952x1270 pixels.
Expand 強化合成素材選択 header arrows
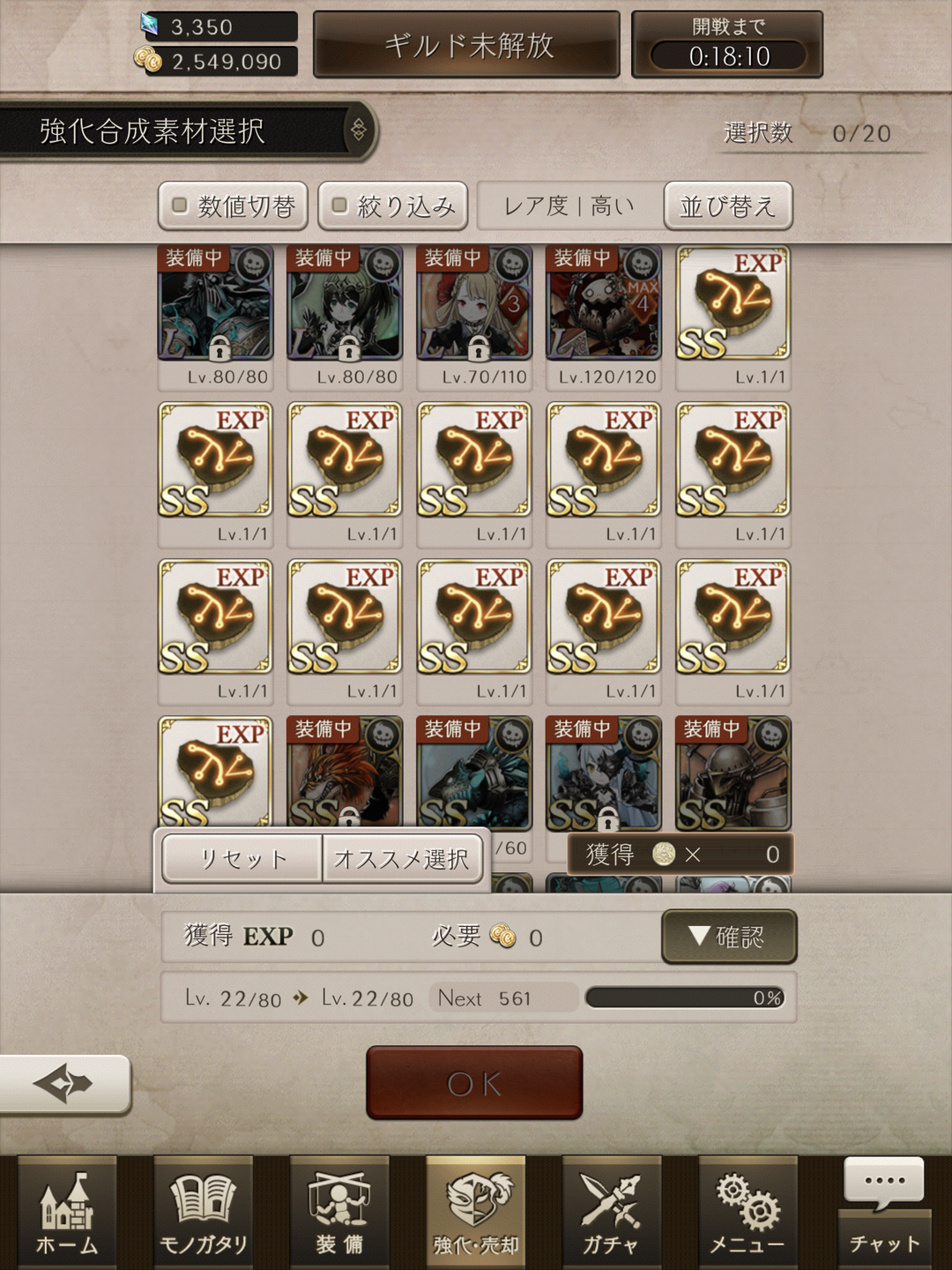click(x=359, y=131)
